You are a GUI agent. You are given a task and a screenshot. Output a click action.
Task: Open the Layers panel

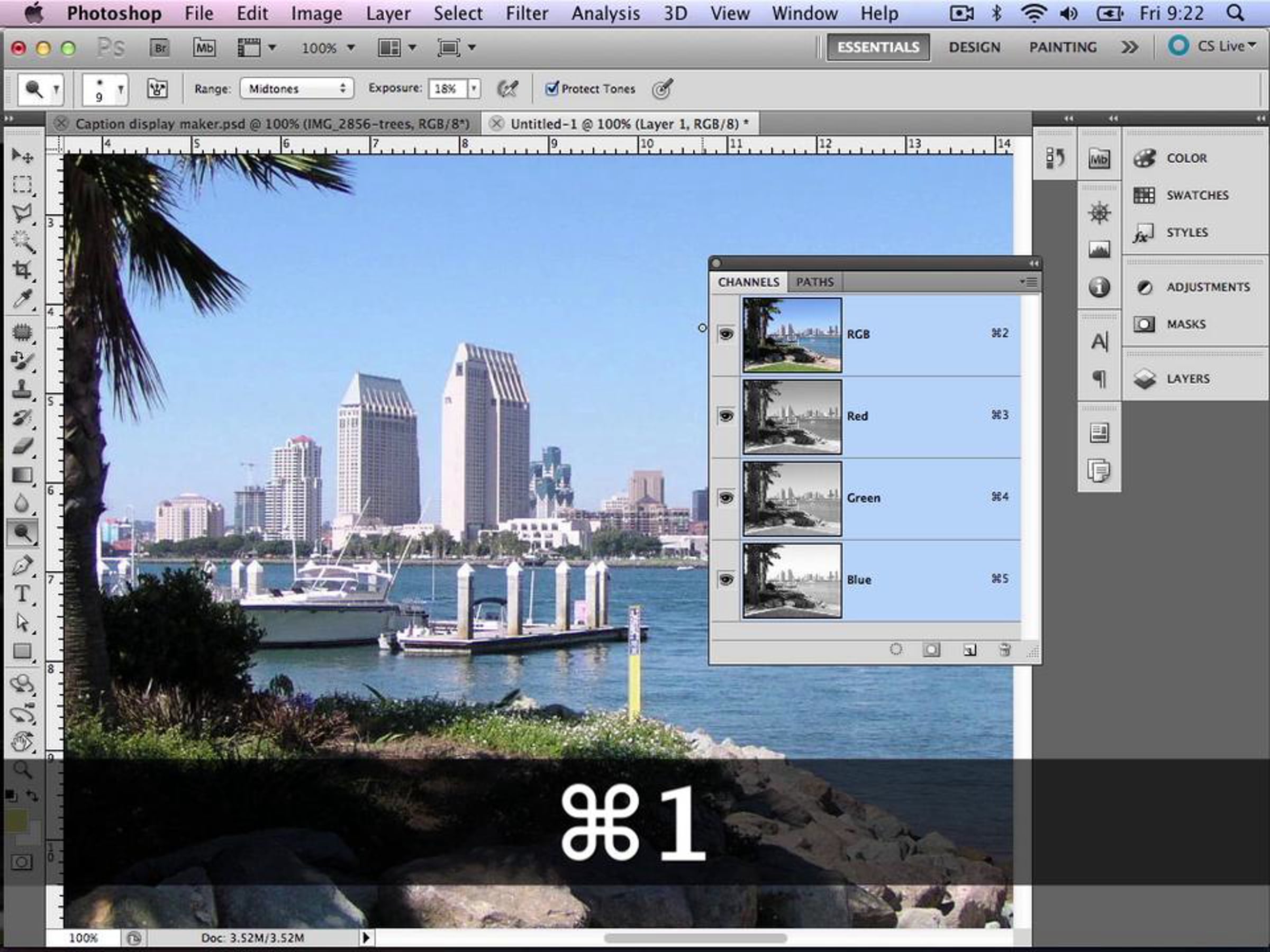click(1187, 379)
